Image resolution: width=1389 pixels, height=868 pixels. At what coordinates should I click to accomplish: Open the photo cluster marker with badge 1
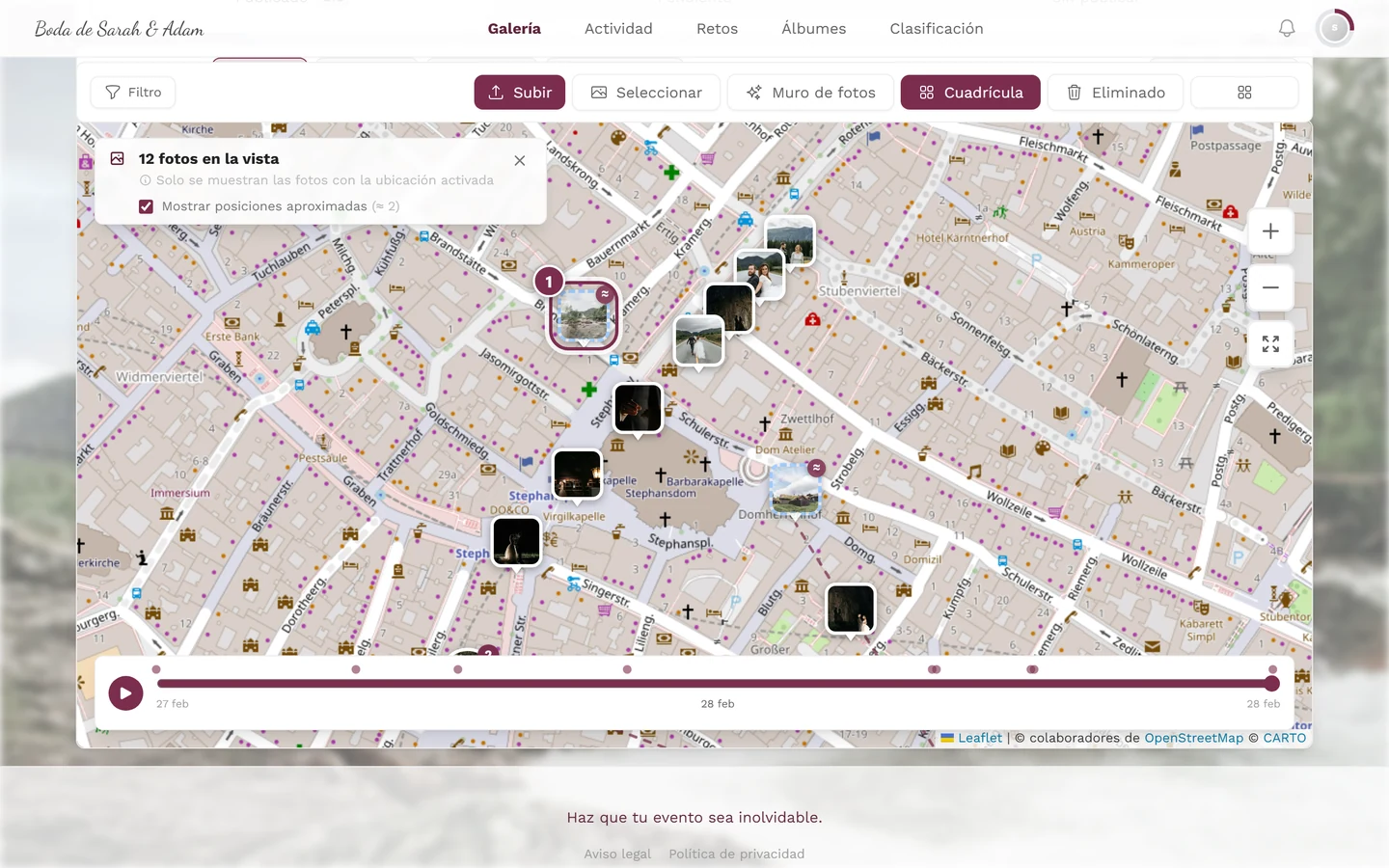click(584, 315)
